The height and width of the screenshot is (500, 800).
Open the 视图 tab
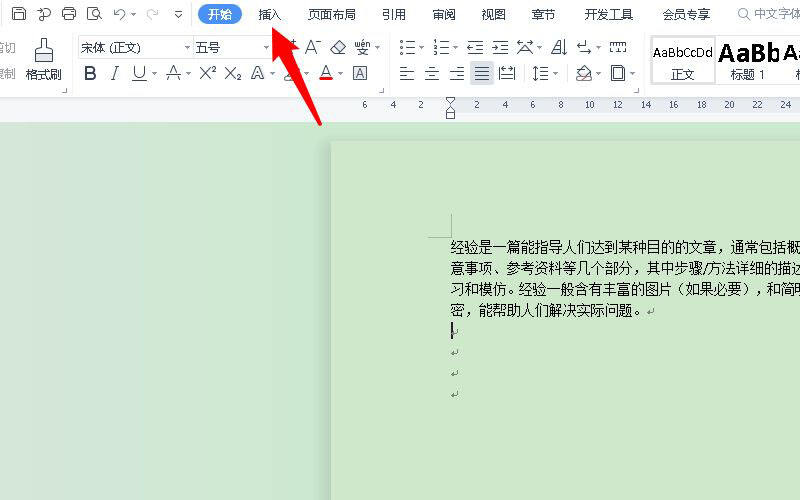493,14
